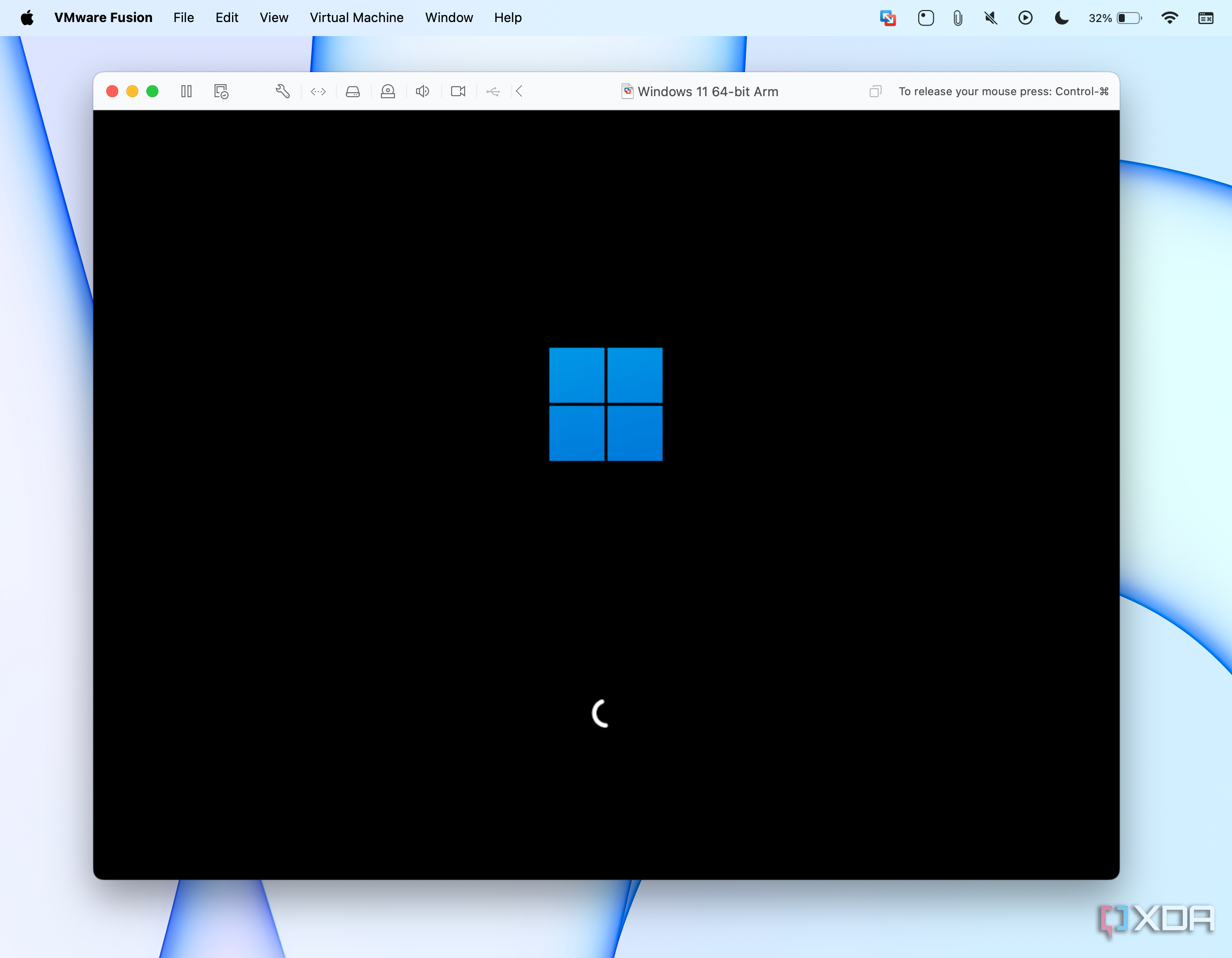Open the Wi-Fi menu
This screenshot has width=1232, height=958.
(1170, 18)
